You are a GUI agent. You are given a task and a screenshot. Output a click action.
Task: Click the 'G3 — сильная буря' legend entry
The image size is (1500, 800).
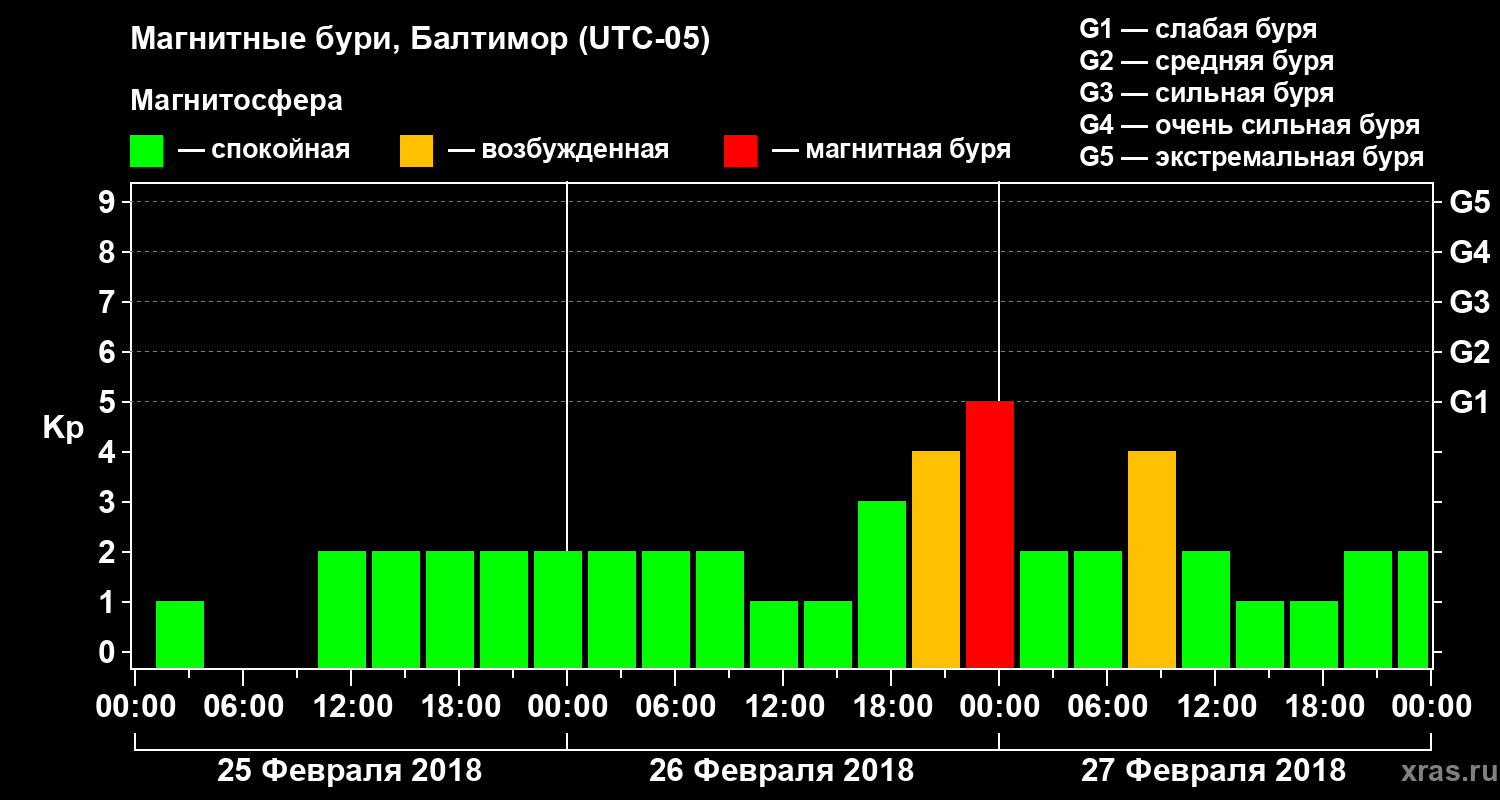point(1206,93)
